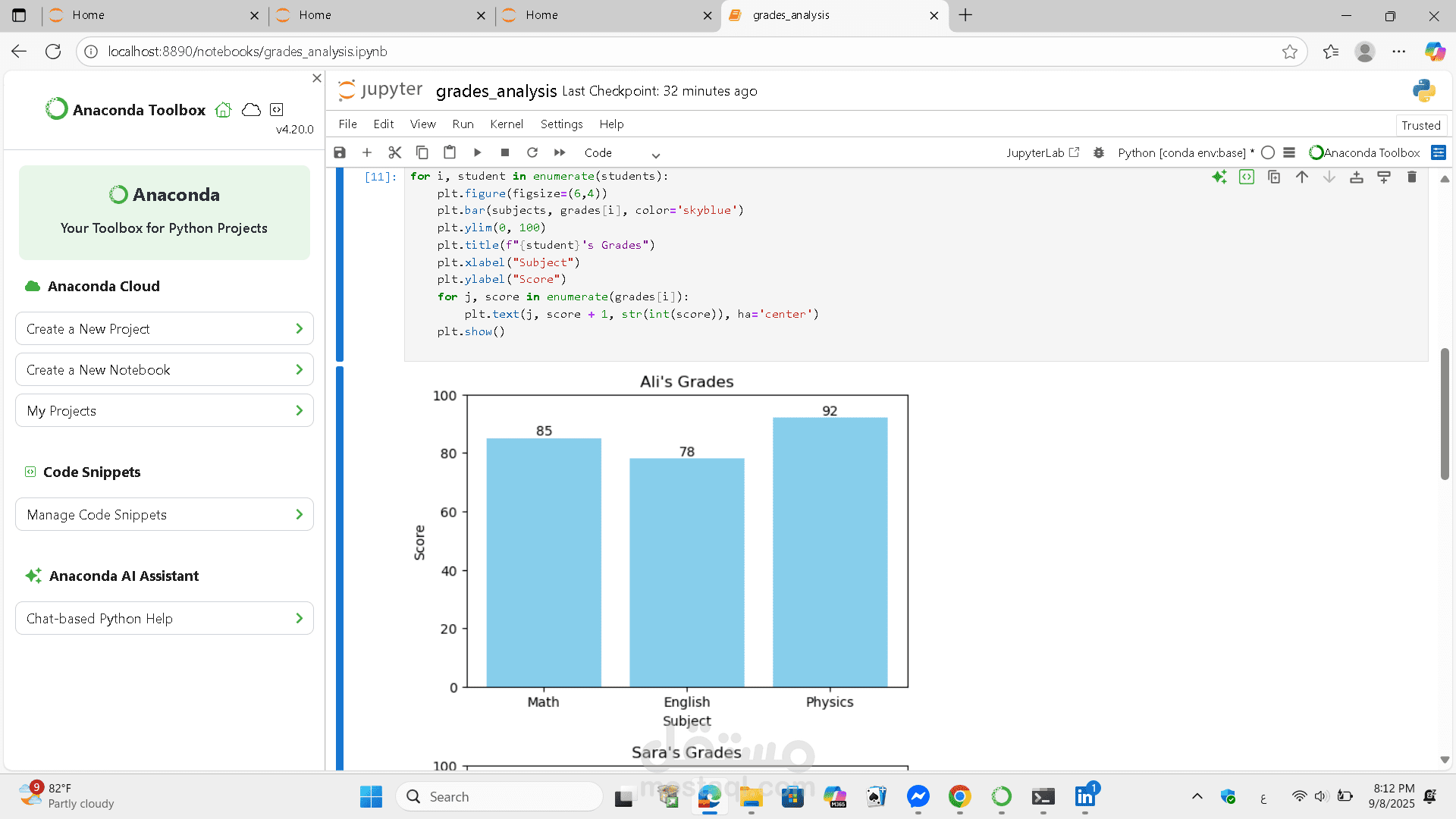
Task: Open Chrome from the taskbar
Action: (x=959, y=796)
